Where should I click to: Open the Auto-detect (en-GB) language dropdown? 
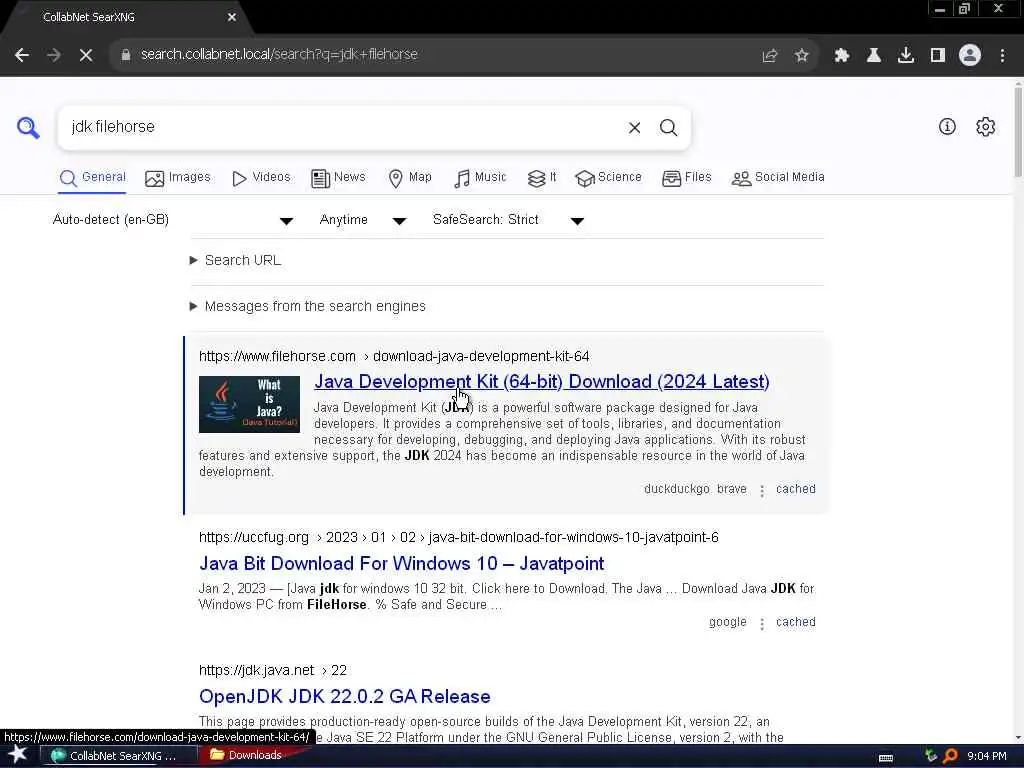tap(172, 220)
